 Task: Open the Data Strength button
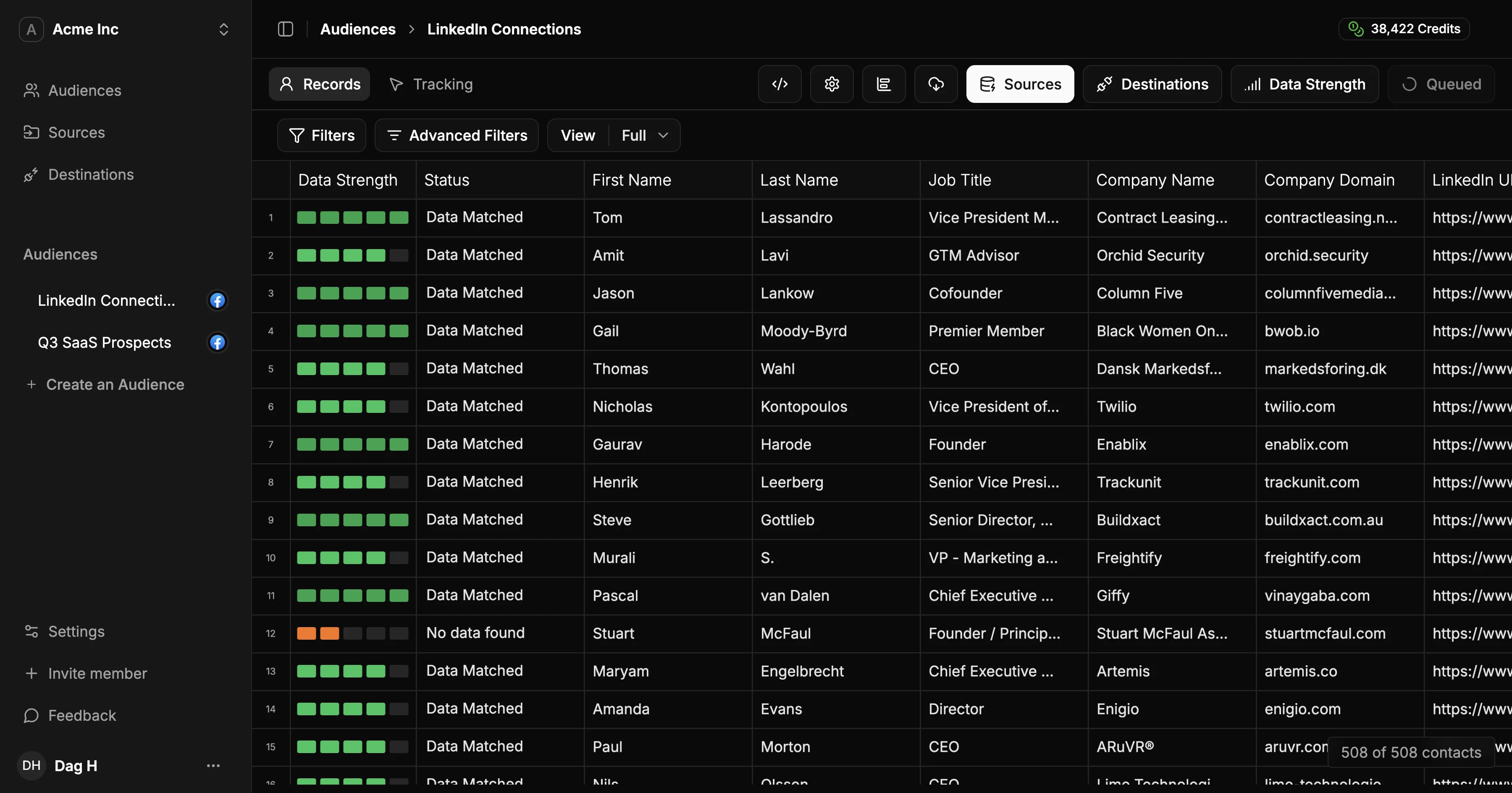point(1304,84)
